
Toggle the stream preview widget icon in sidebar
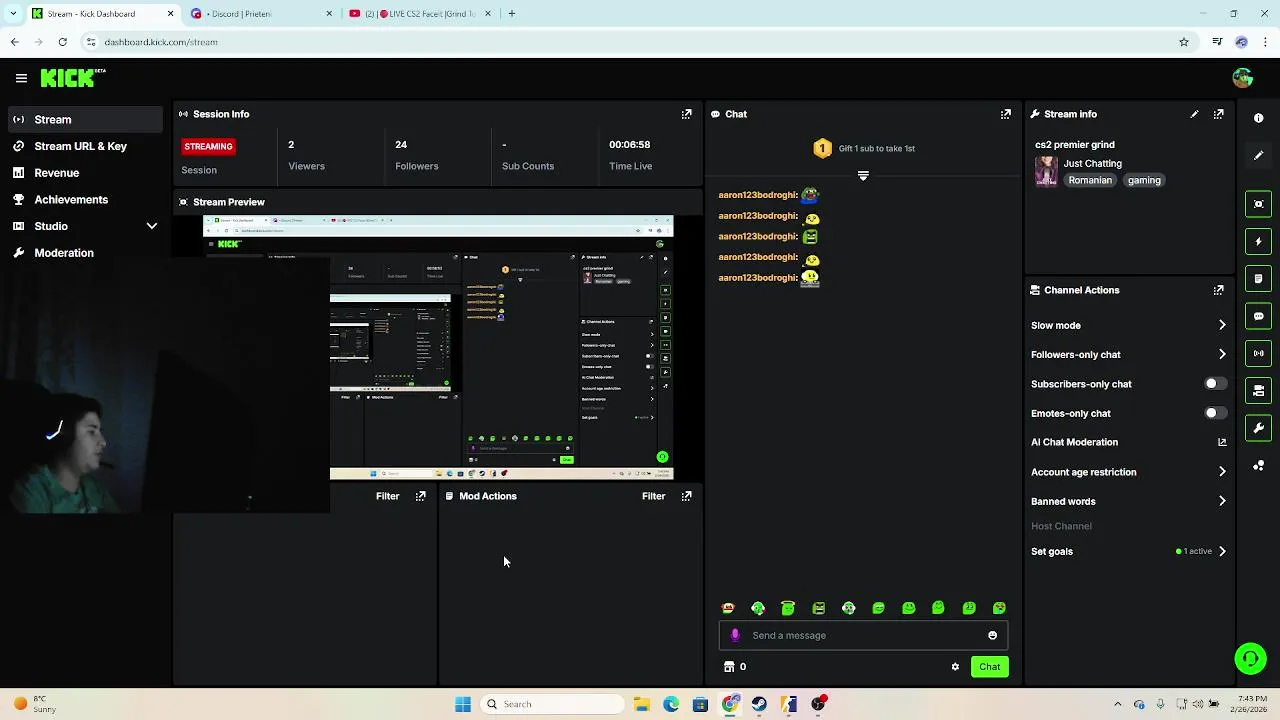[x=1258, y=204]
